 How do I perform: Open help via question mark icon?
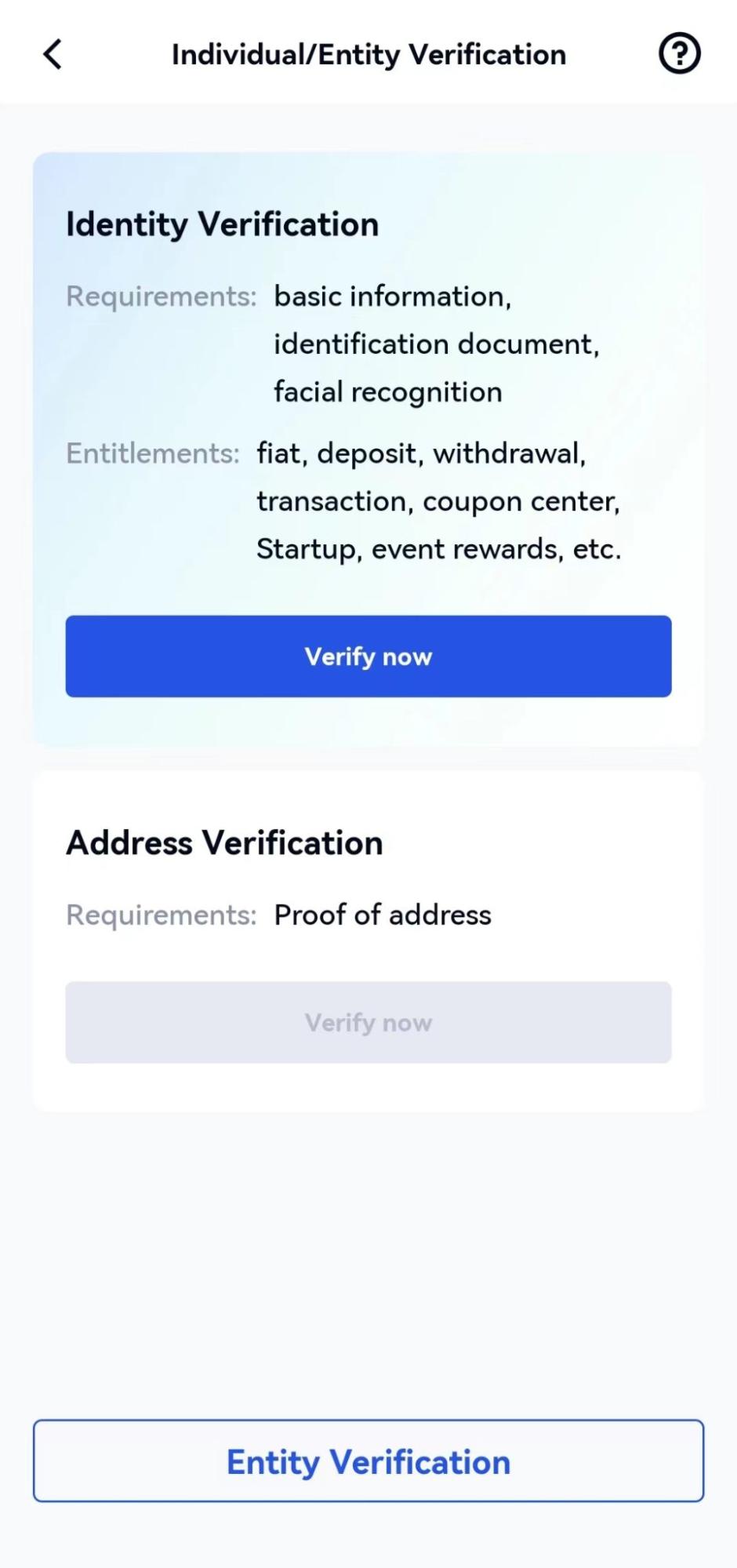click(x=679, y=54)
